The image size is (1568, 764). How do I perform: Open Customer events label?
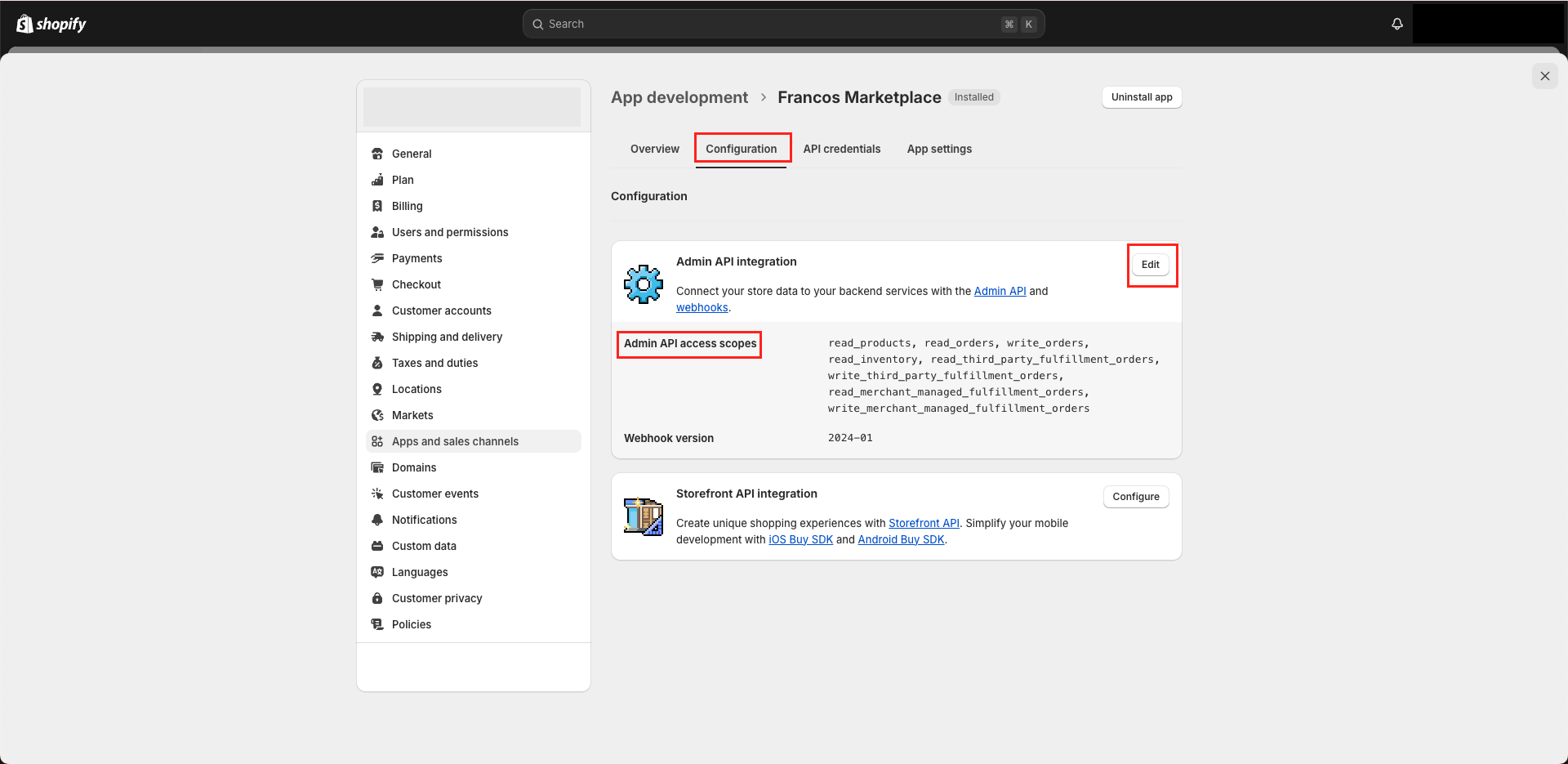[x=435, y=494]
